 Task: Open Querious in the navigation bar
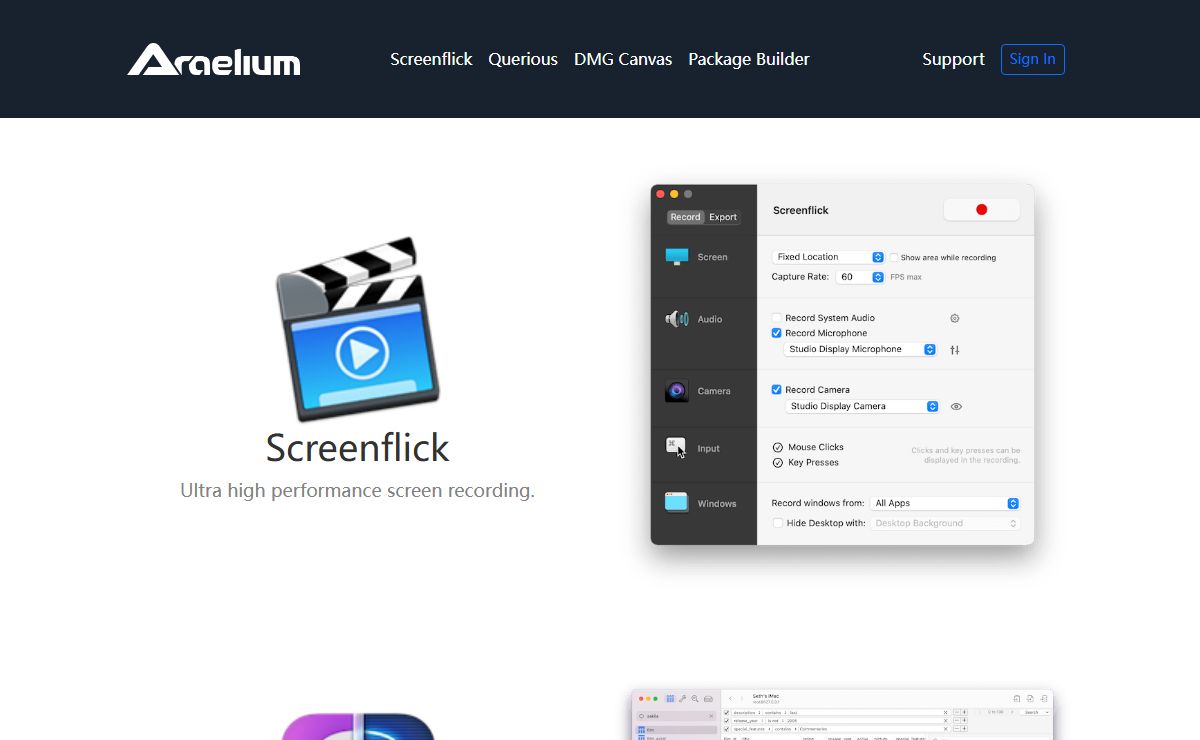523,59
